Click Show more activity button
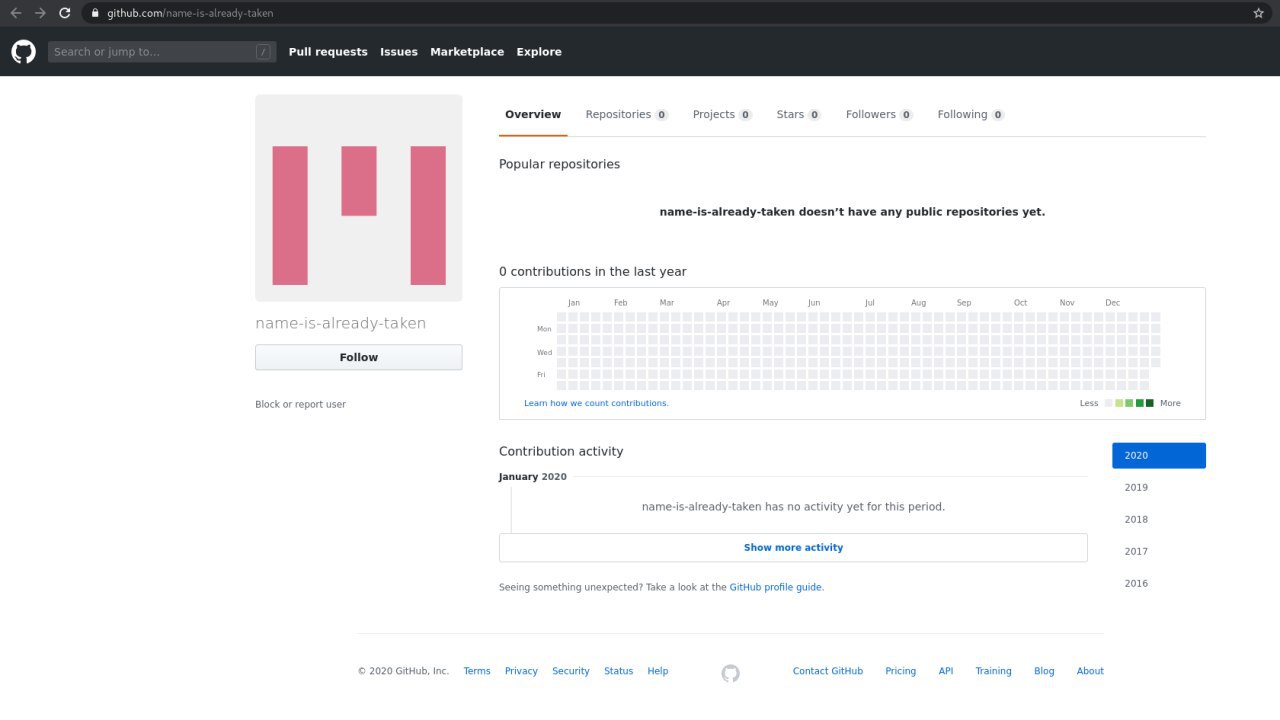This screenshot has width=1280, height=720. coord(793,548)
